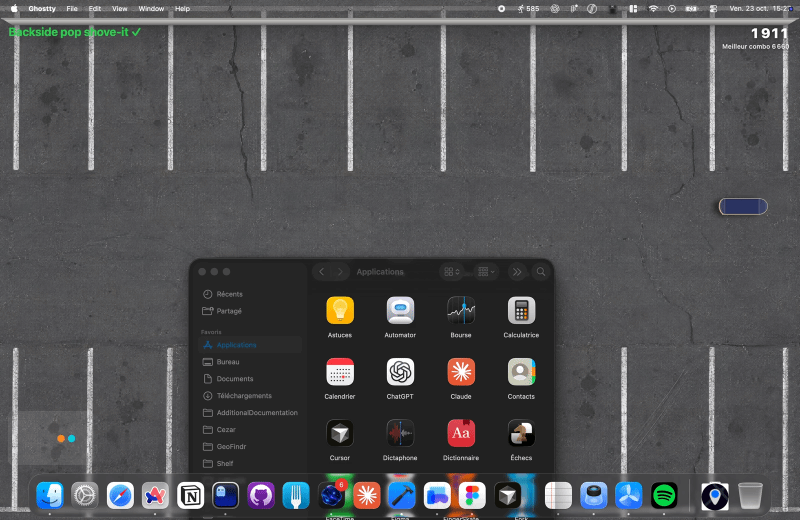This screenshot has height=520, width=800.
Task: Open the Window menu
Action: click(x=152, y=8)
